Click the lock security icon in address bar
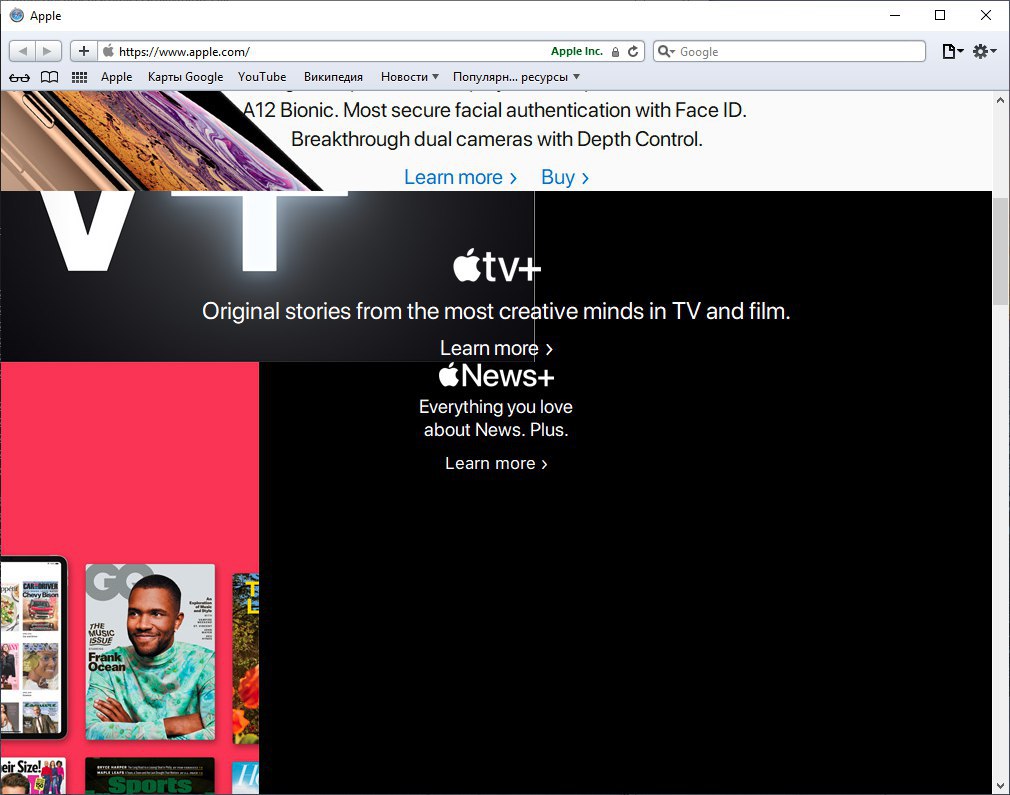The image size is (1010, 795). (x=615, y=52)
